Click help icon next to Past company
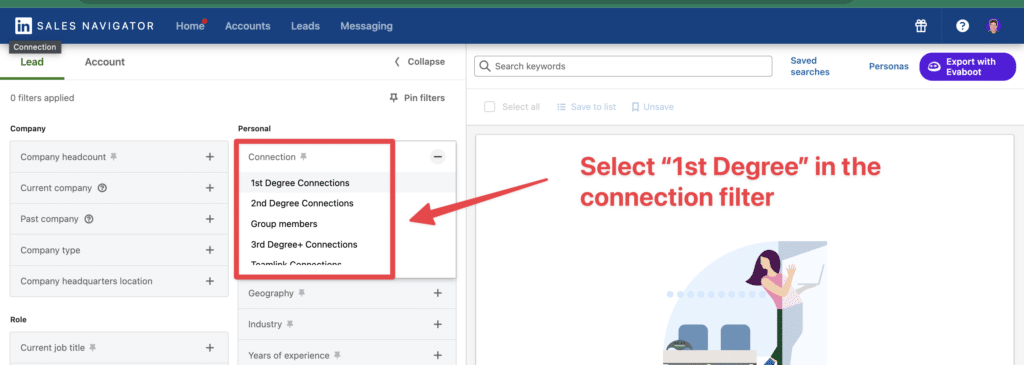1024x365 pixels. [89, 219]
